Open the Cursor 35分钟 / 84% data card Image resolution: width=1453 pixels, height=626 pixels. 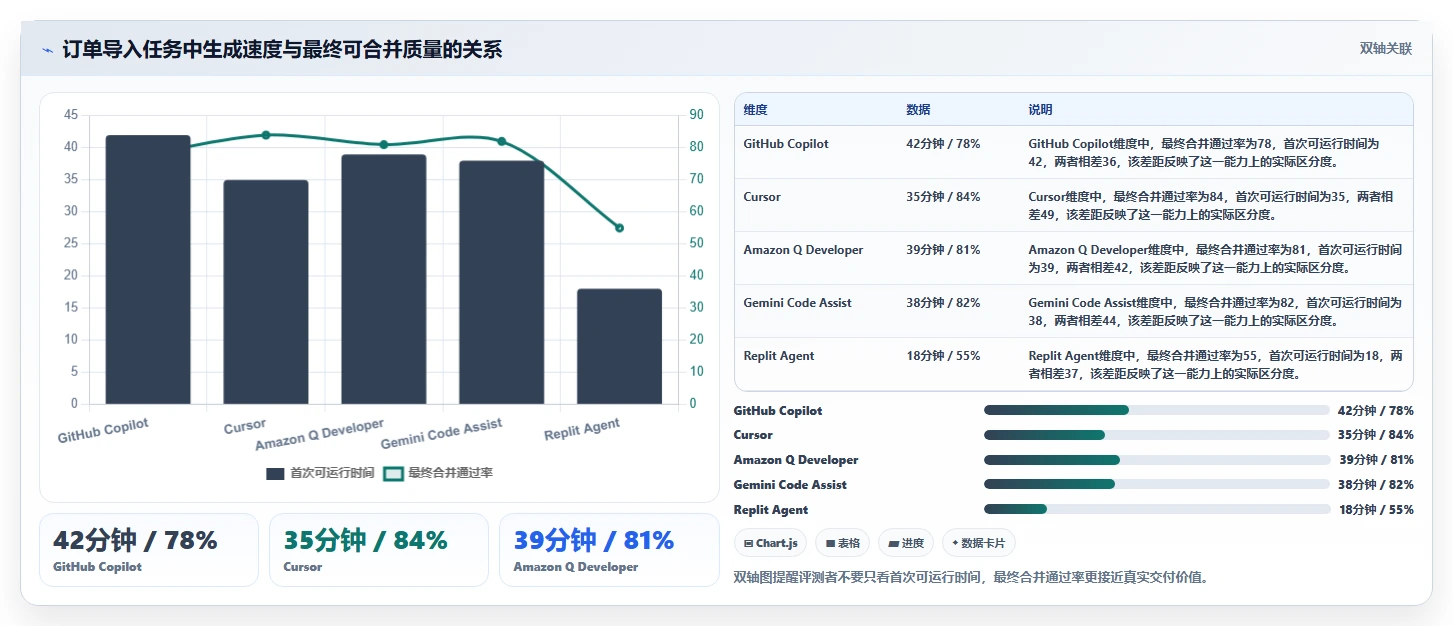tap(379, 550)
